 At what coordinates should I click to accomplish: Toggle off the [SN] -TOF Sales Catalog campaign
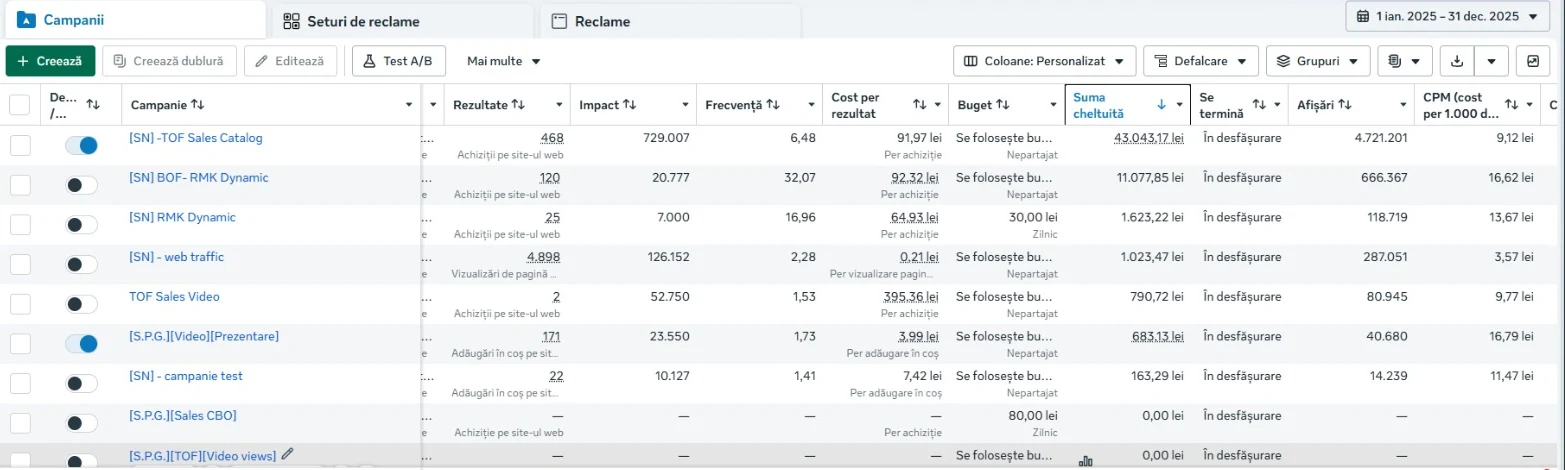(81, 145)
